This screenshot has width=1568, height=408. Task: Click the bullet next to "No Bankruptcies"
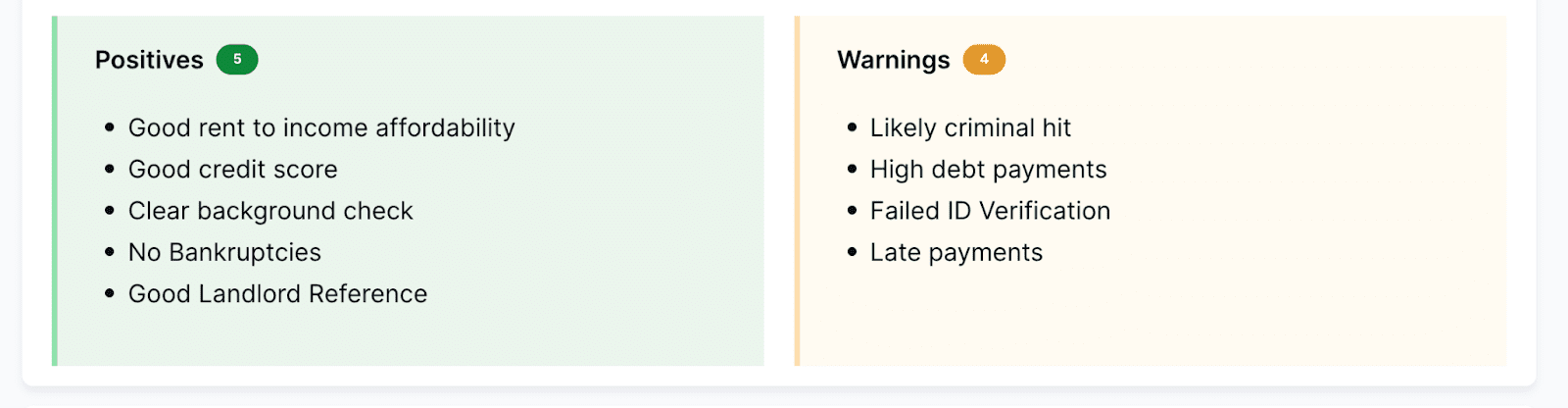coord(110,252)
